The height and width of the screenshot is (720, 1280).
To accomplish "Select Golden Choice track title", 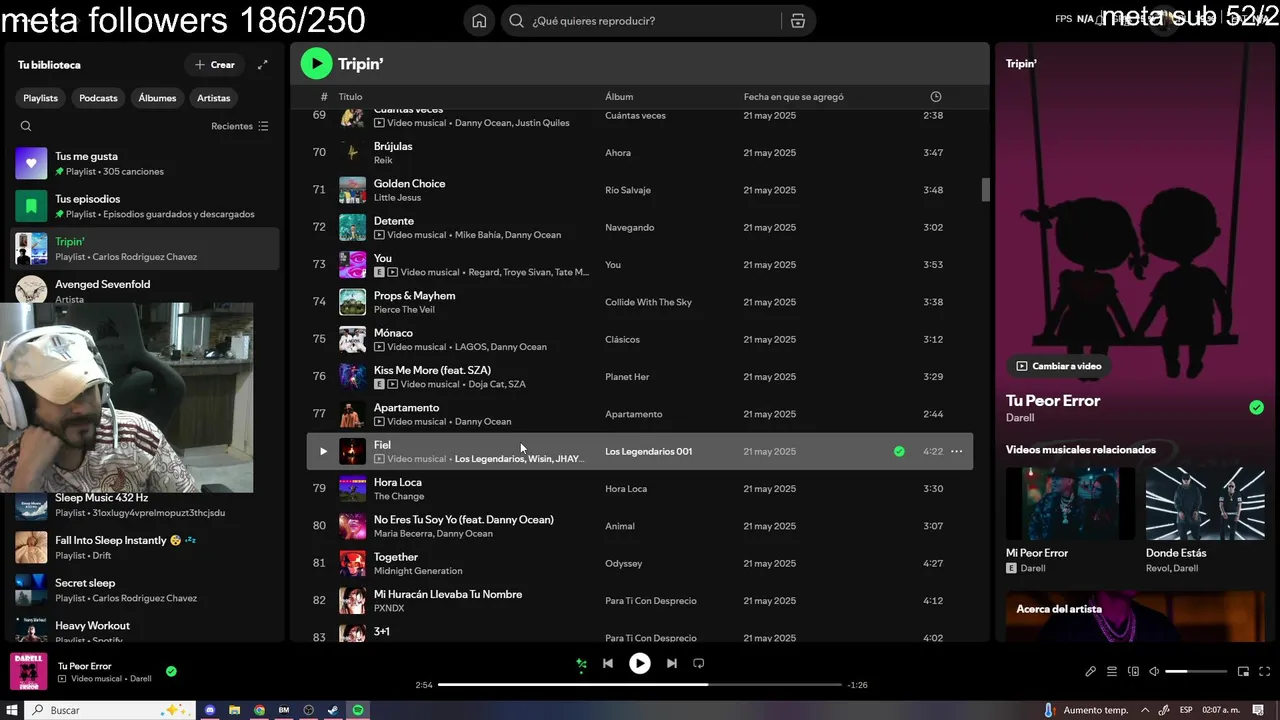I will tap(409, 184).
